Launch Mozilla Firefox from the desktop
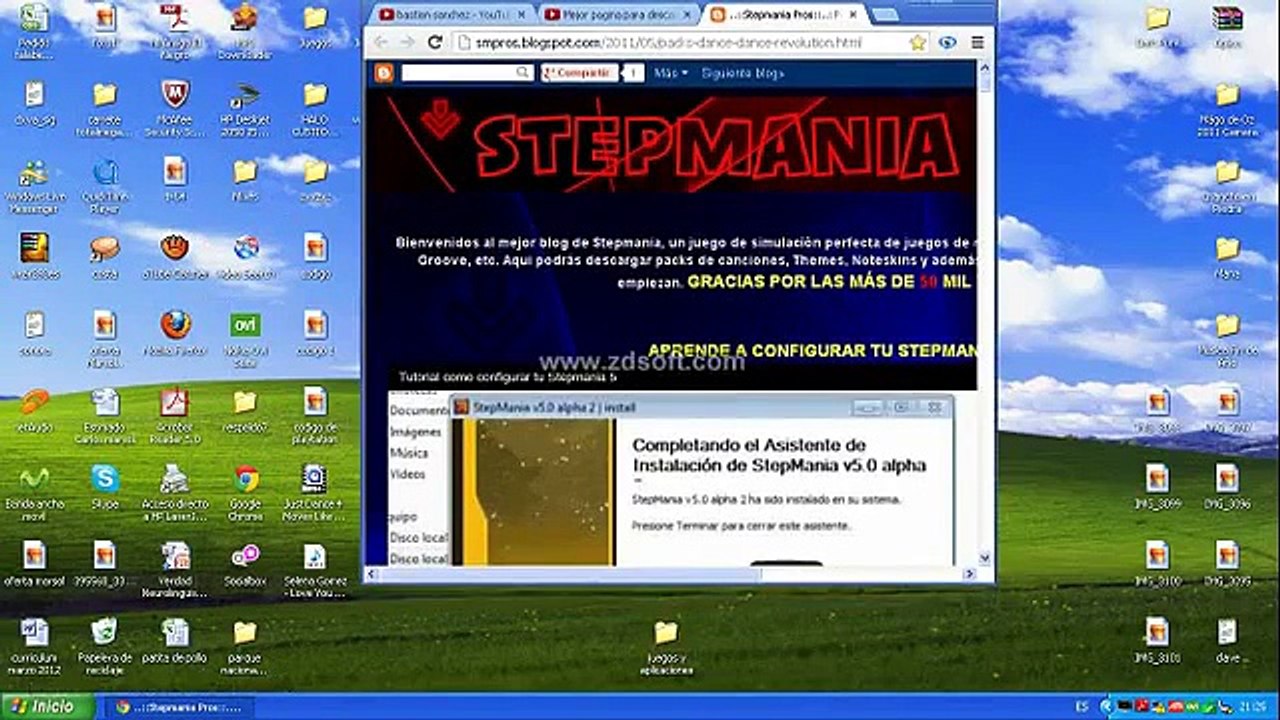 click(x=175, y=334)
